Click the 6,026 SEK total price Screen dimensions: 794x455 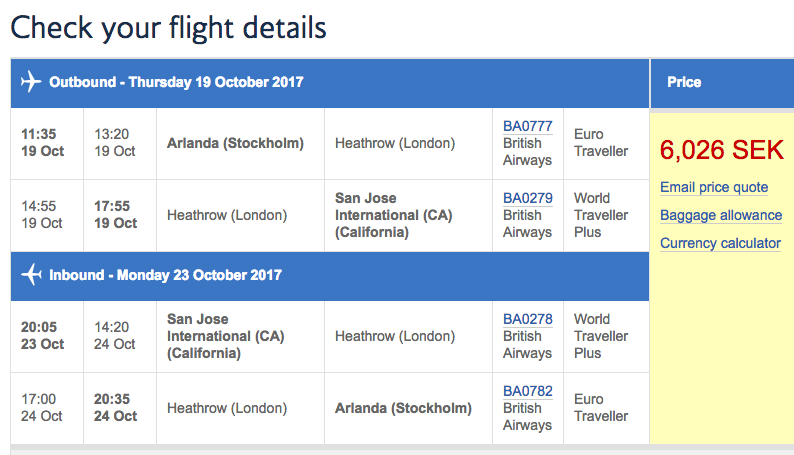click(x=722, y=150)
